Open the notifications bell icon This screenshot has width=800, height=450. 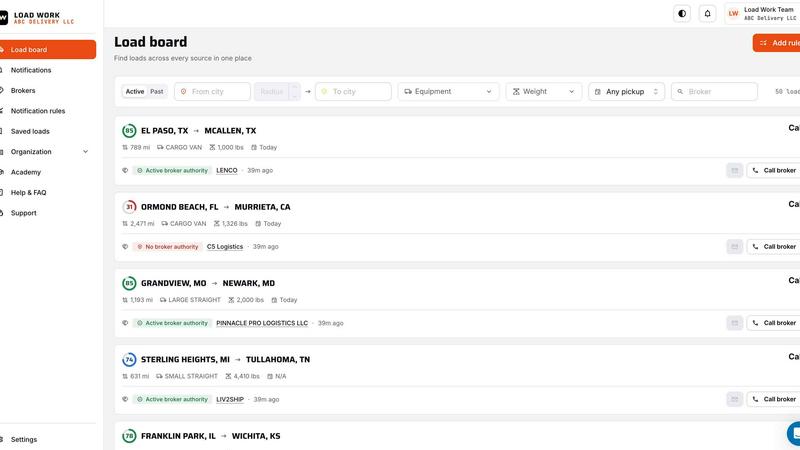[x=707, y=14]
